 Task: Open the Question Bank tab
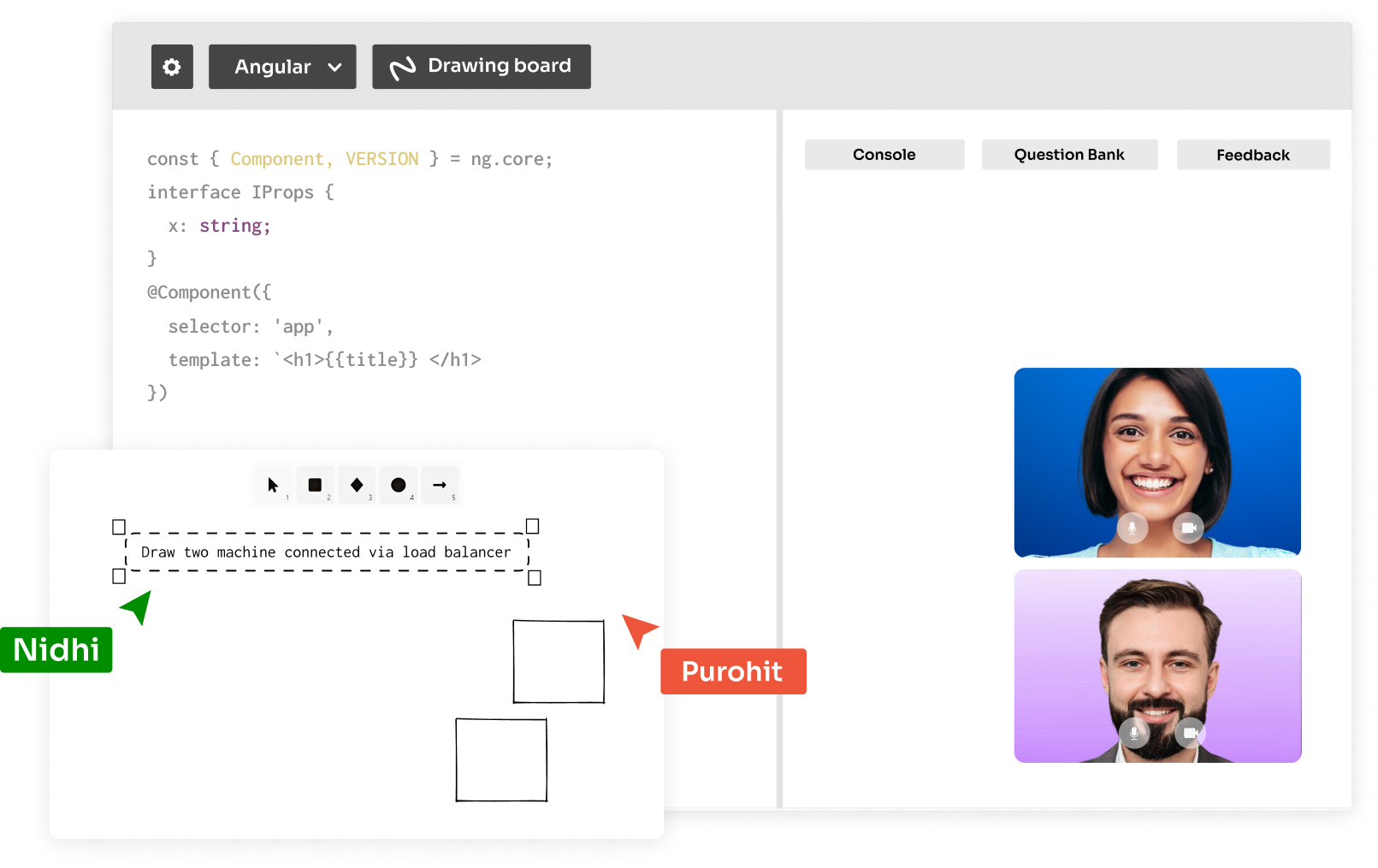[x=1069, y=155]
